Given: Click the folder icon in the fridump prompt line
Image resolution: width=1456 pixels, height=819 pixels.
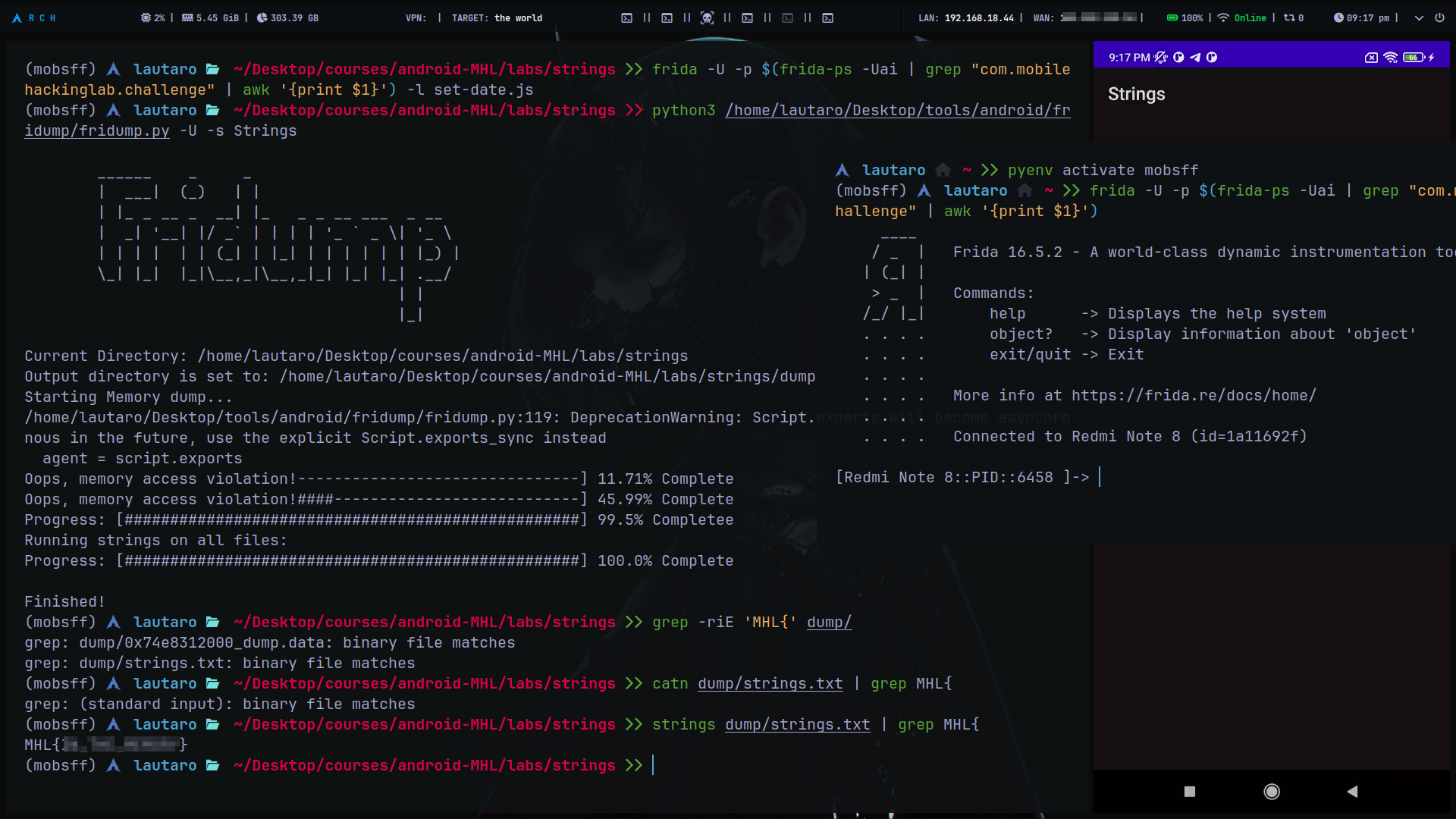Looking at the screenshot, I should point(212,110).
